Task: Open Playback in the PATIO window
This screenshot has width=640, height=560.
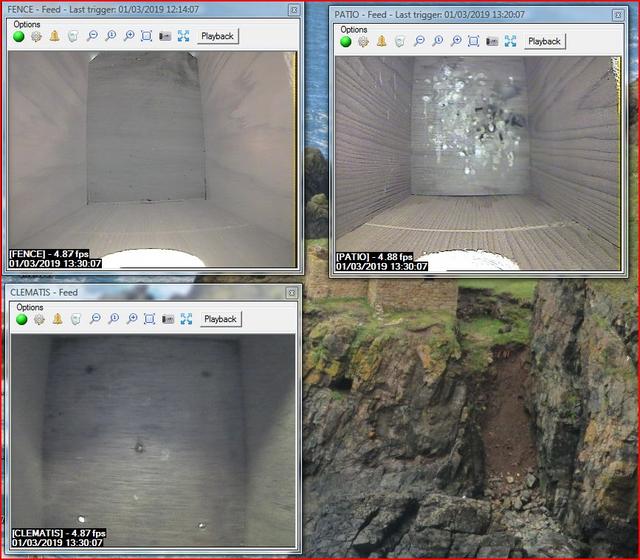Action: click(x=544, y=42)
